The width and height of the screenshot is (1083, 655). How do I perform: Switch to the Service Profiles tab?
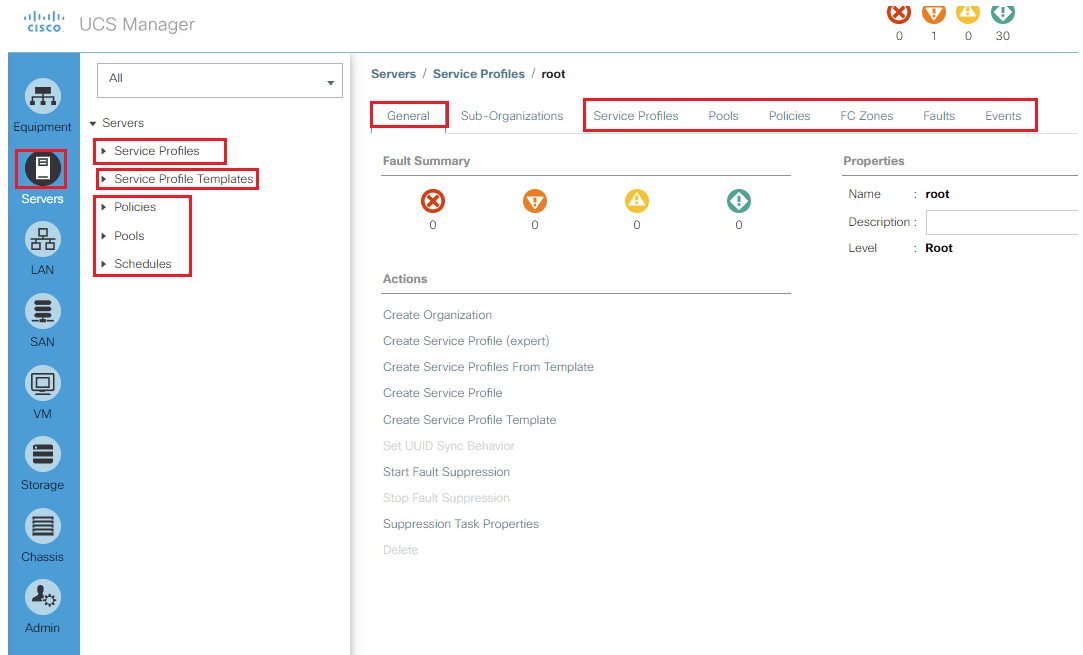(x=635, y=115)
